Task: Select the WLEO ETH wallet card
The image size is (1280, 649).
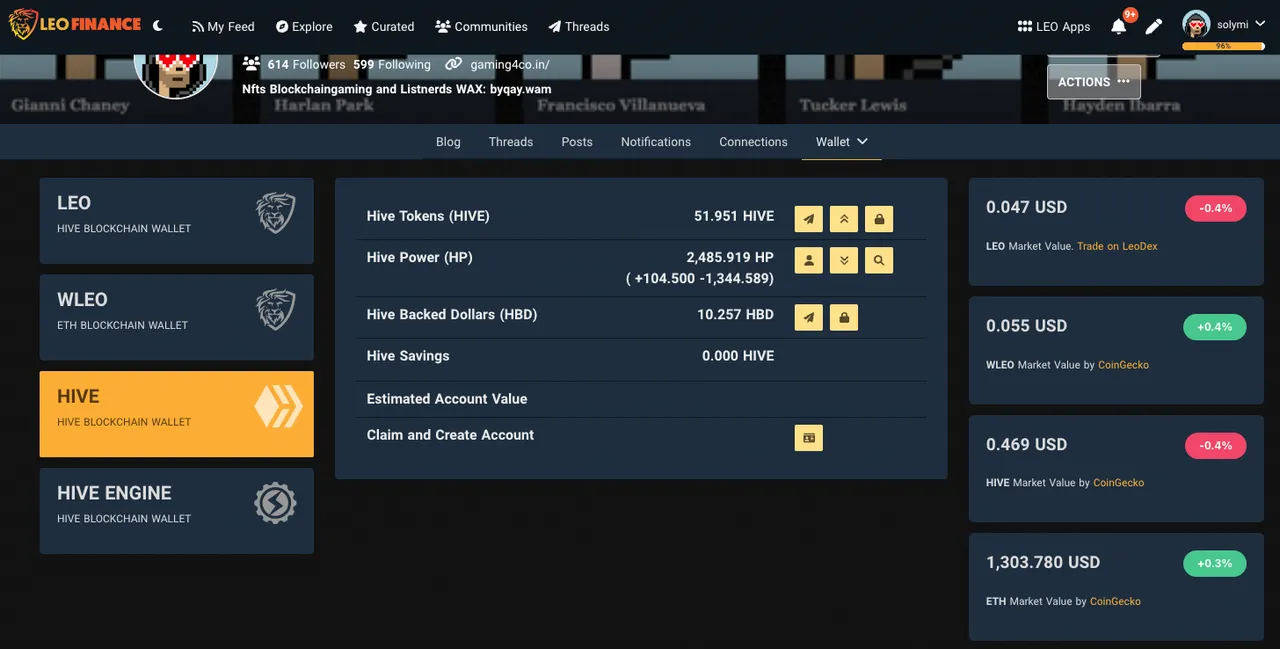Action: point(176,318)
